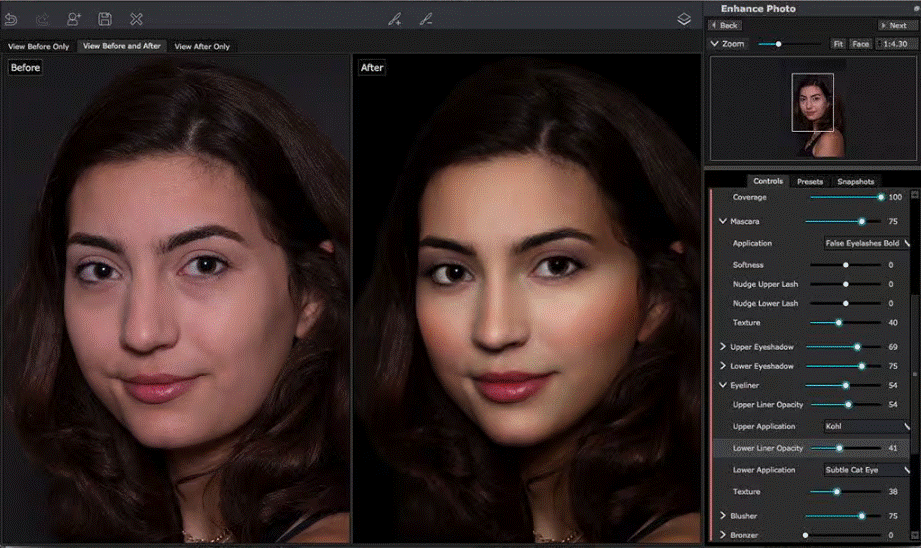This screenshot has width=921, height=548.
Task: Select the brush minus (cut back) tool
Action: pyautogui.click(x=426, y=19)
